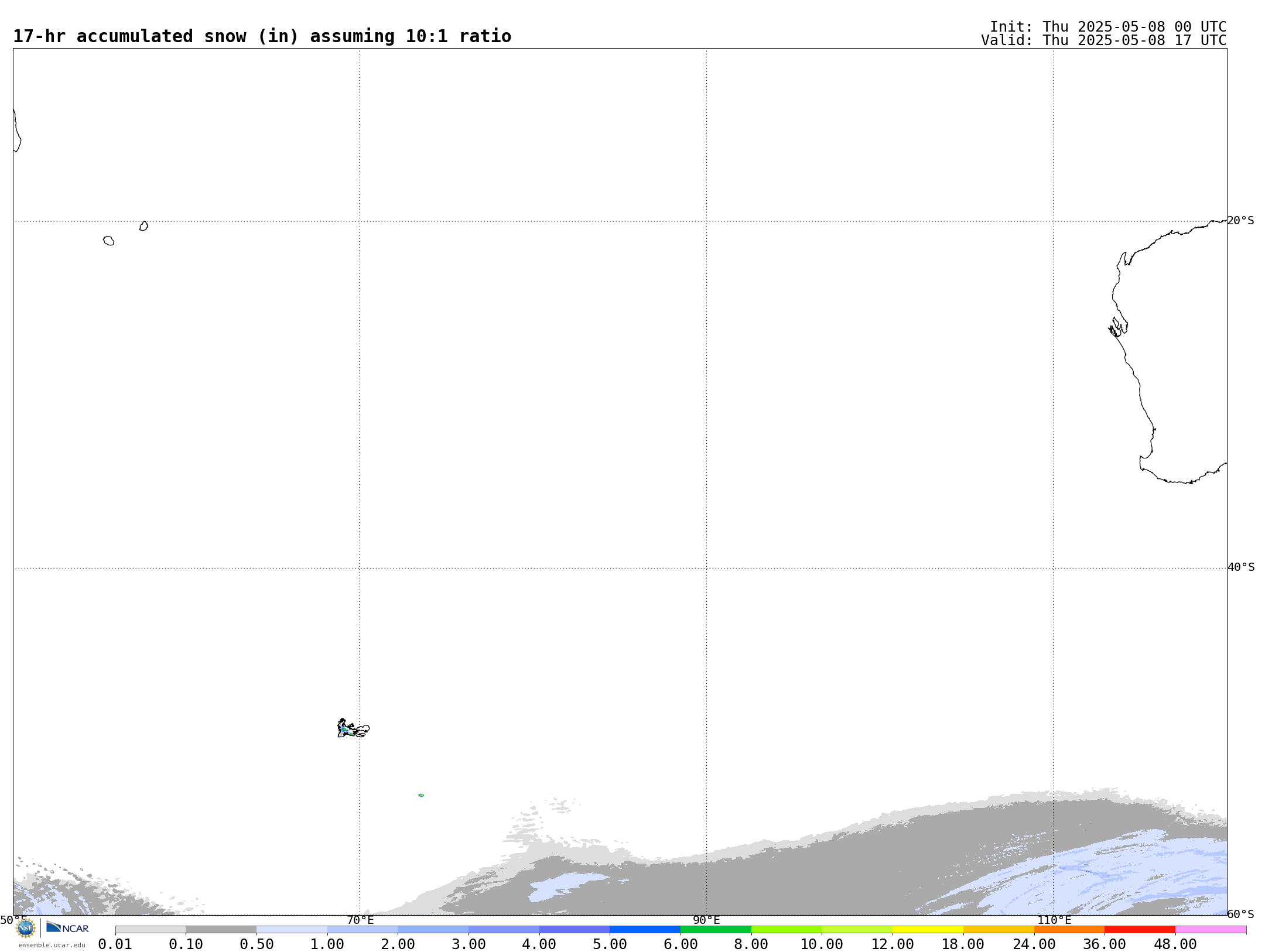1265x952 pixels.
Task: Click the NCAR logo
Action: click(68, 927)
